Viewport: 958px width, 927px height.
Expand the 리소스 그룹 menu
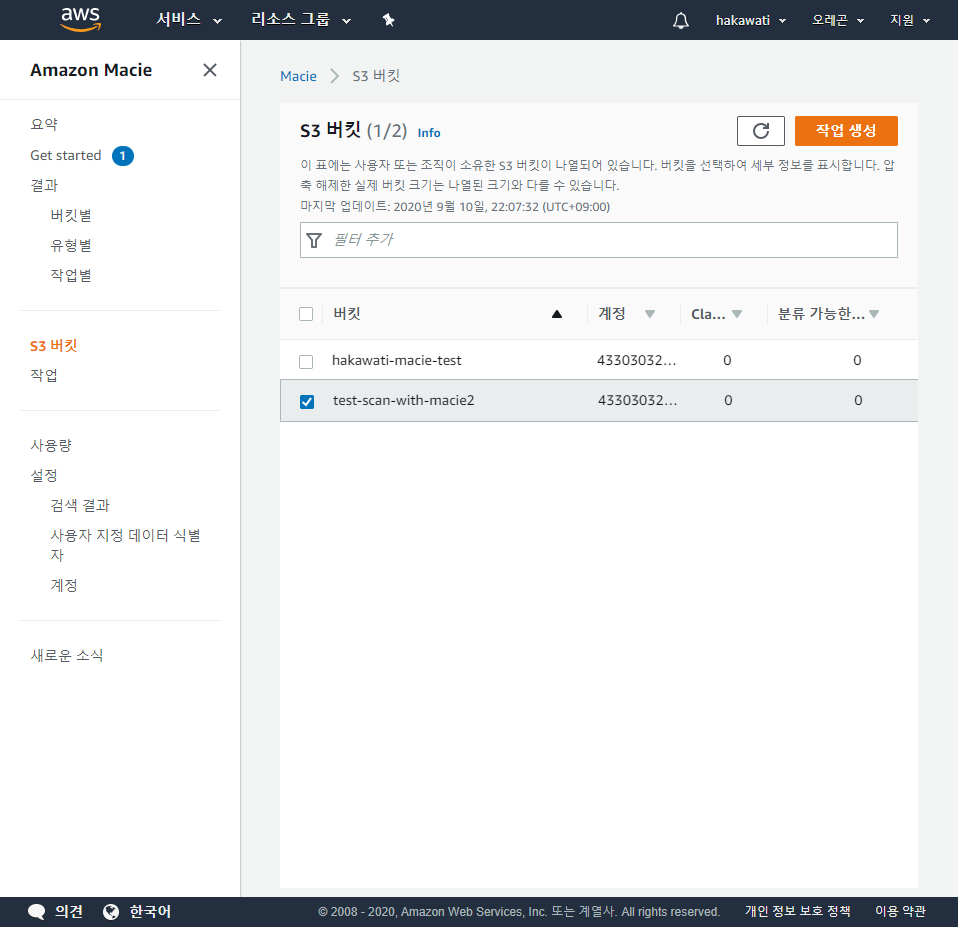[301, 20]
